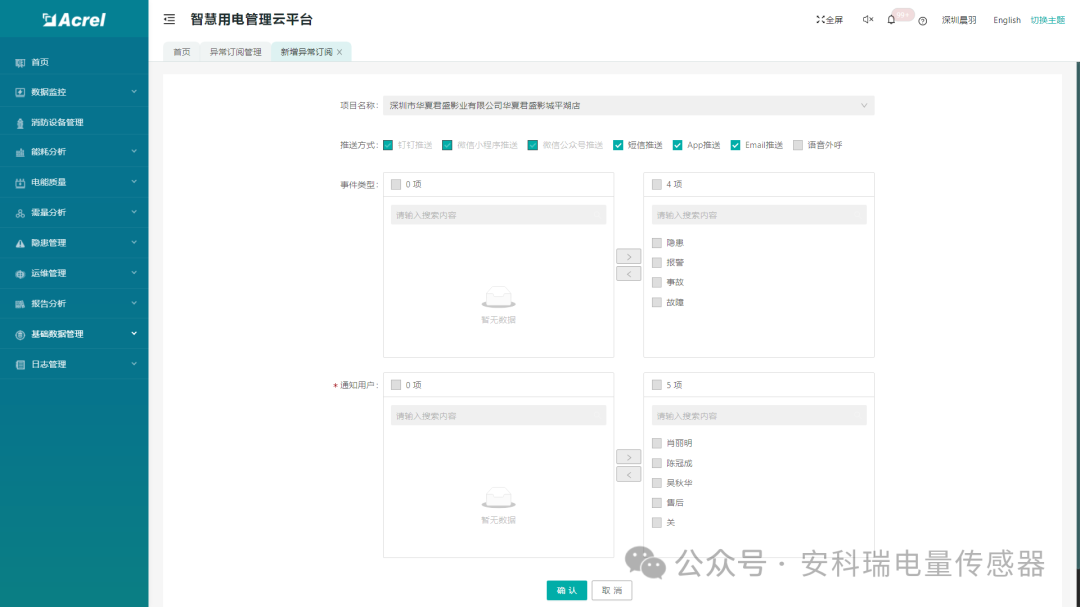Viewport: 1080px width, 607px height.
Task: Expand the 报告分析 menu chevron
Action: 134,303
